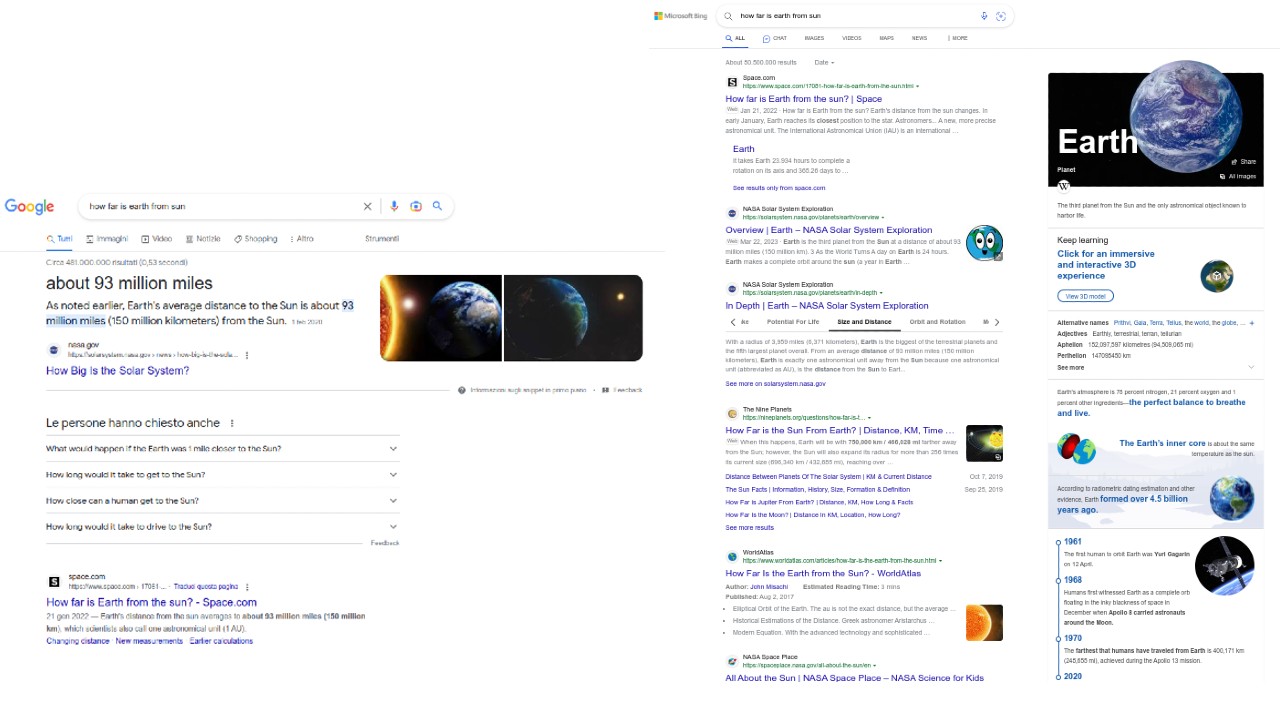
Task: Open Google Lens camera search
Action: pyautogui.click(x=416, y=206)
